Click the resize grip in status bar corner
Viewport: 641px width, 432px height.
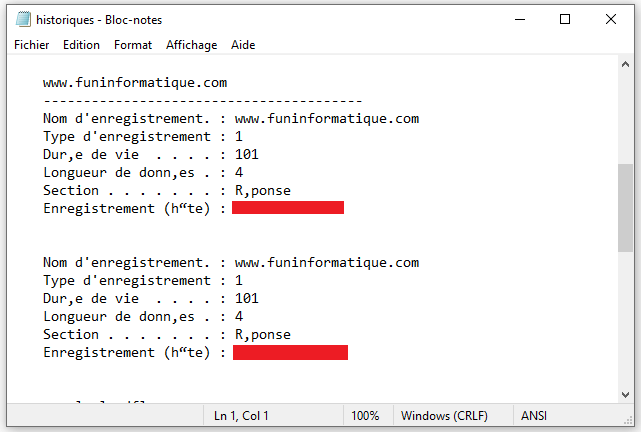click(x=628, y=420)
